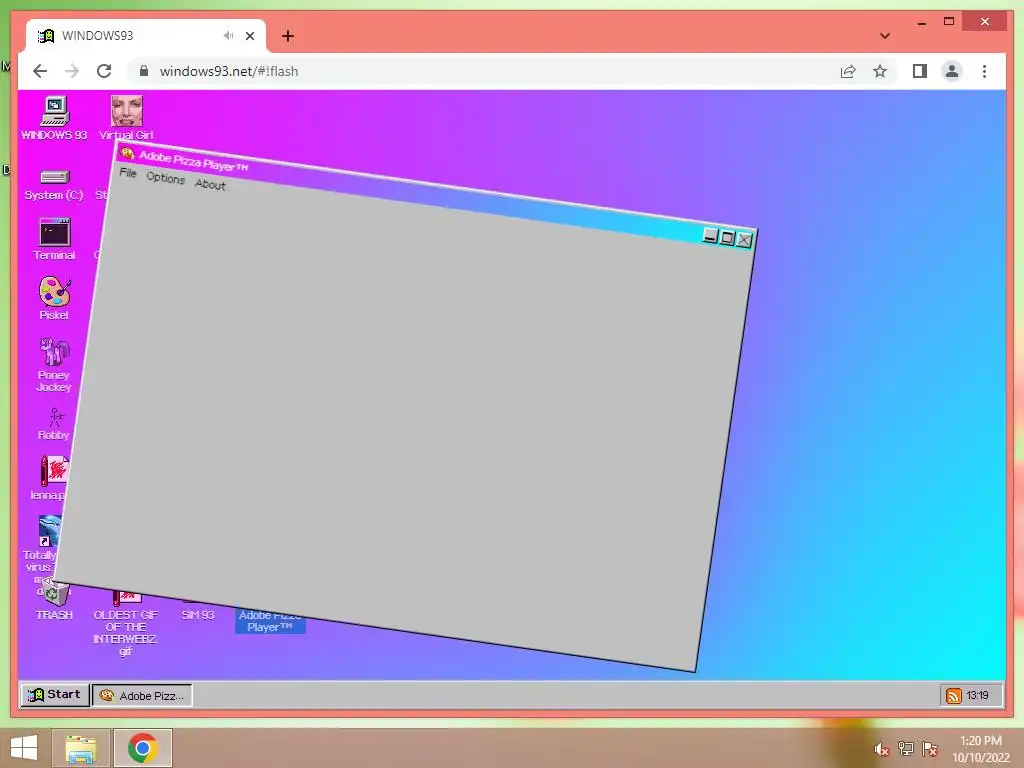Viewport: 1024px width, 768px height.
Task: Open the Robby stick figure icon
Action: [54, 424]
